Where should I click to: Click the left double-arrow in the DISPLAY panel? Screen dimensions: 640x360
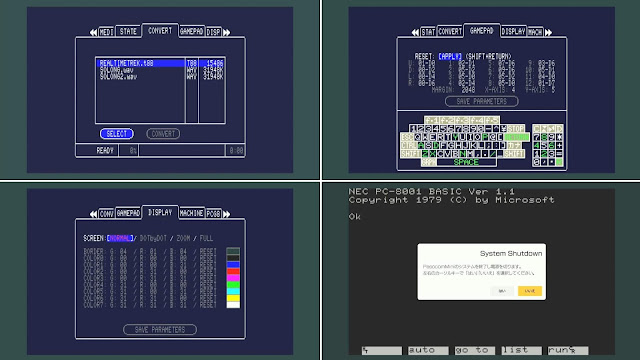coord(93,214)
